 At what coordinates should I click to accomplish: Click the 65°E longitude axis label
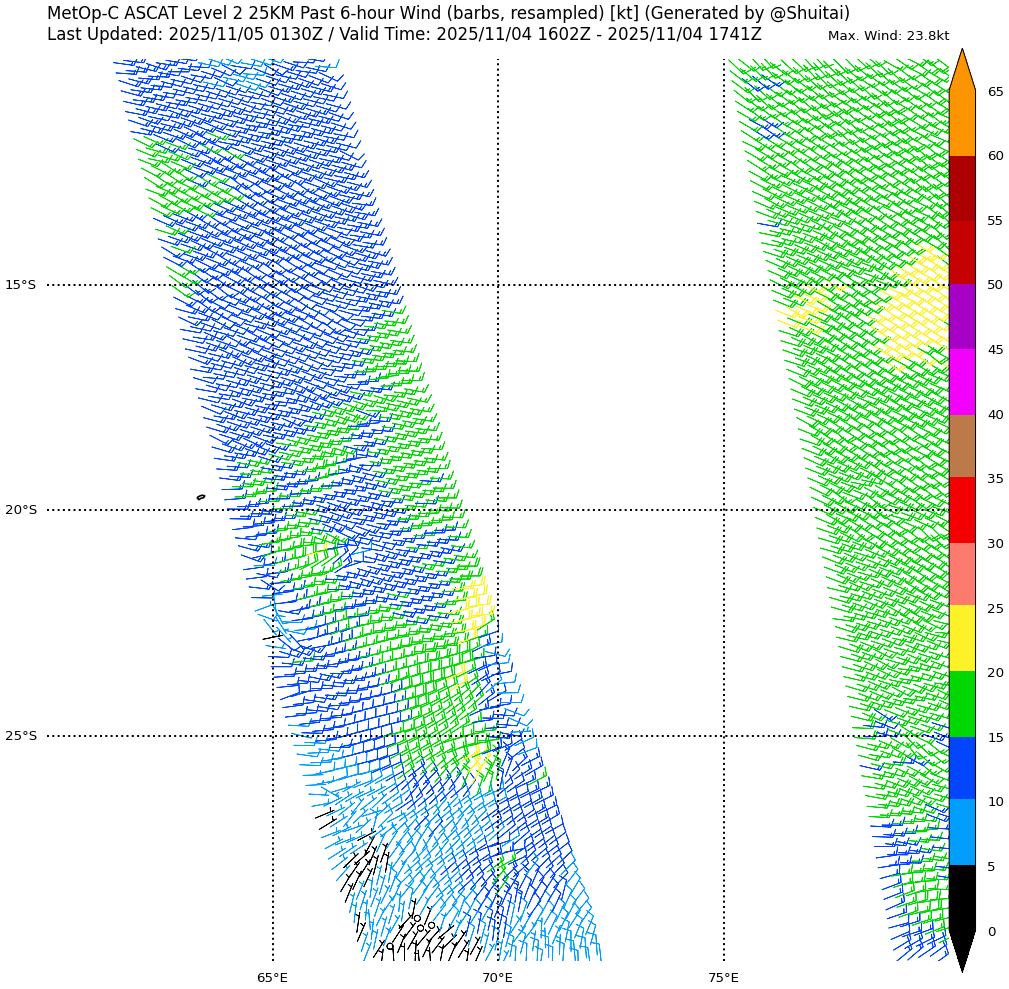[x=272, y=977]
